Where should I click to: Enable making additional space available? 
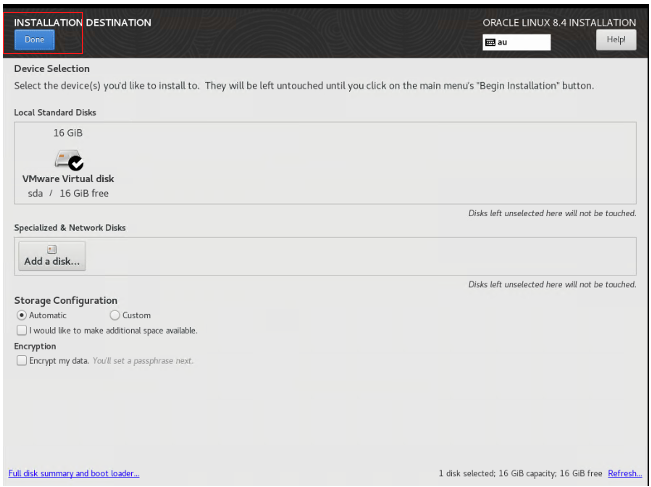click(21, 330)
